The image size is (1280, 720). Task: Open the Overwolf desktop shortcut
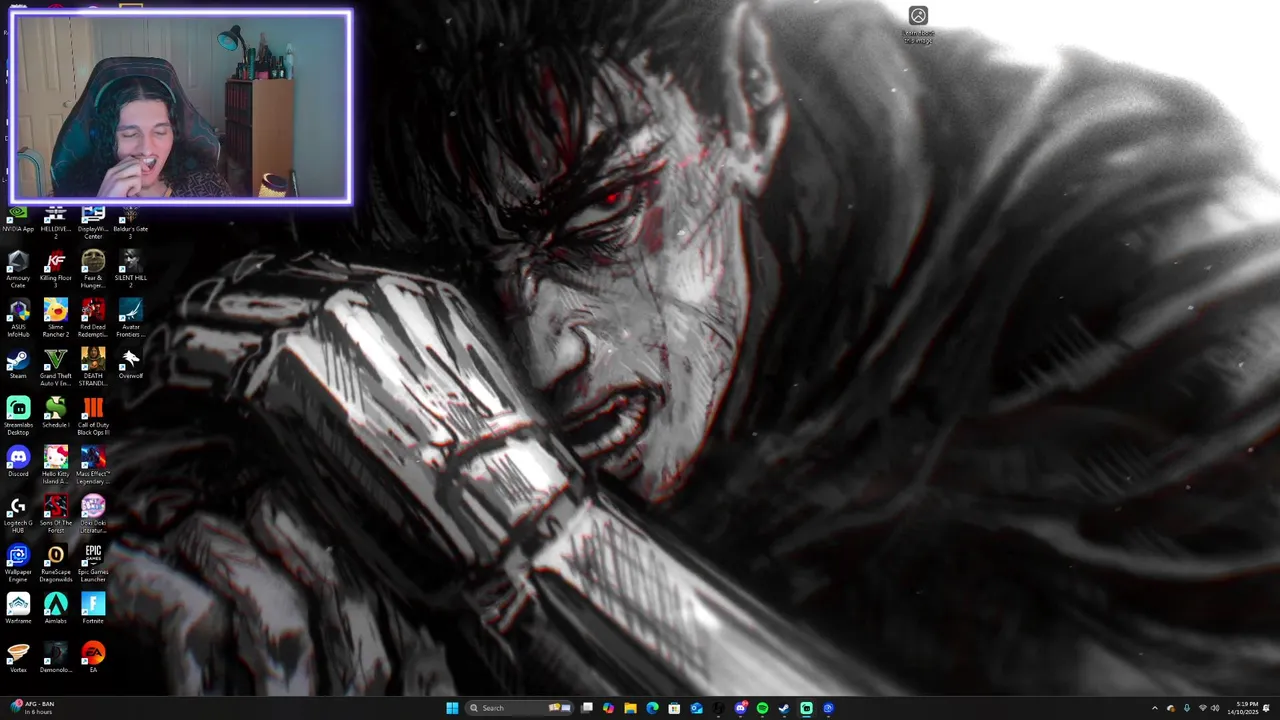click(130, 365)
